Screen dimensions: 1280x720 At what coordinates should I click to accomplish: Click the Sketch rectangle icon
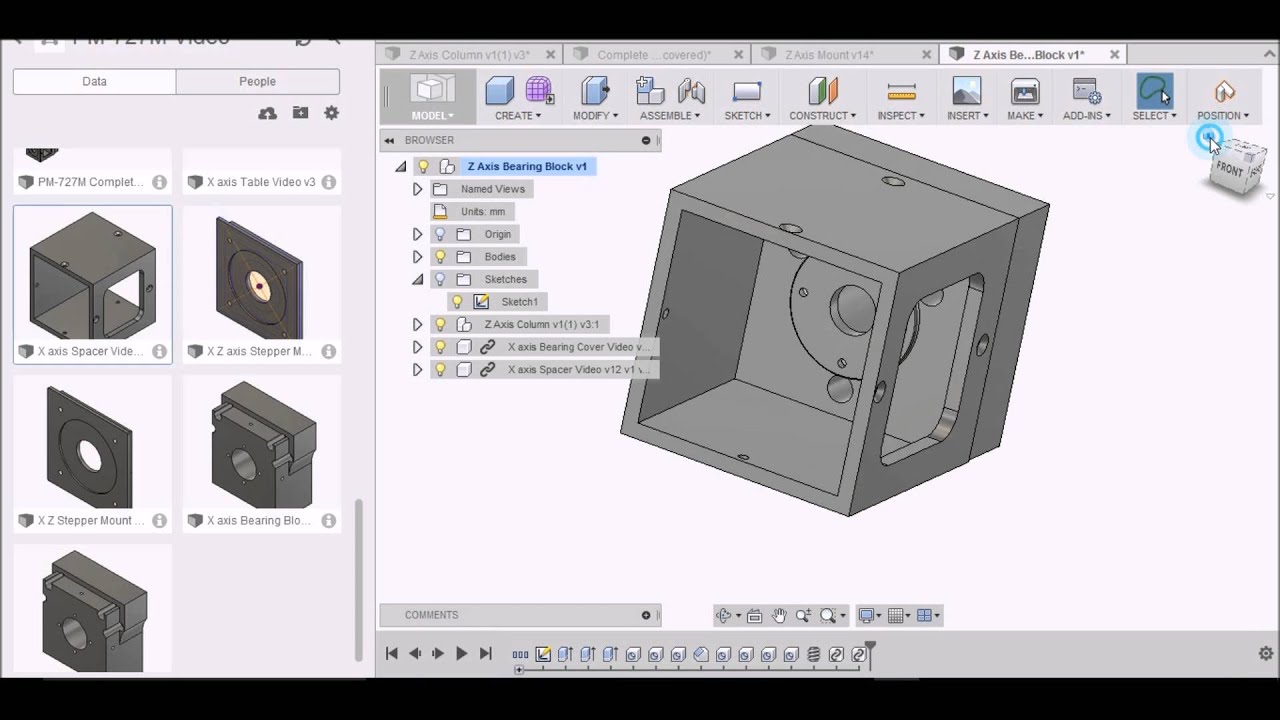click(747, 92)
